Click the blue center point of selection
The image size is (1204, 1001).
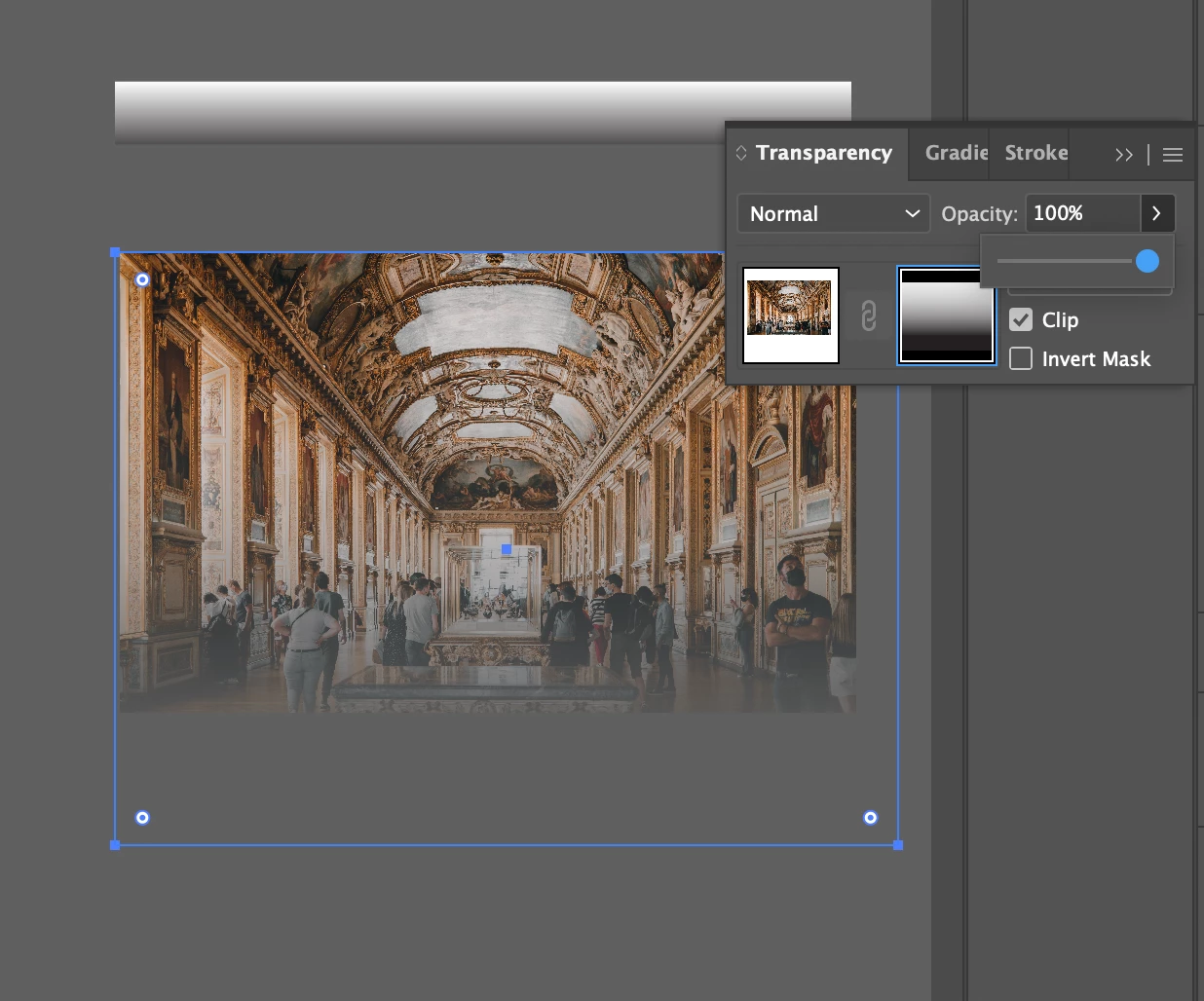pos(507,549)
